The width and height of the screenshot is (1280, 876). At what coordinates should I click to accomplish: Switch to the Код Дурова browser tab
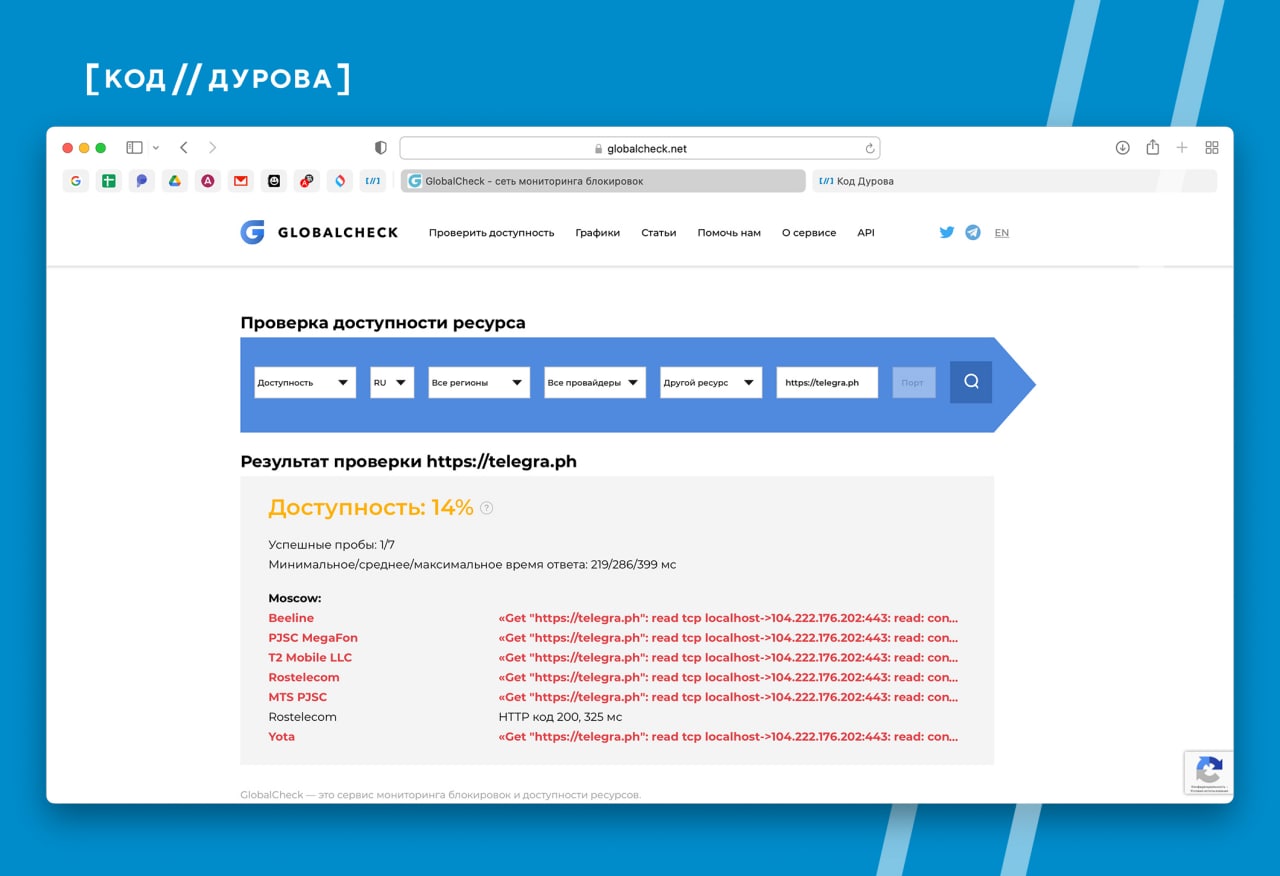[x=1014, y=181]
